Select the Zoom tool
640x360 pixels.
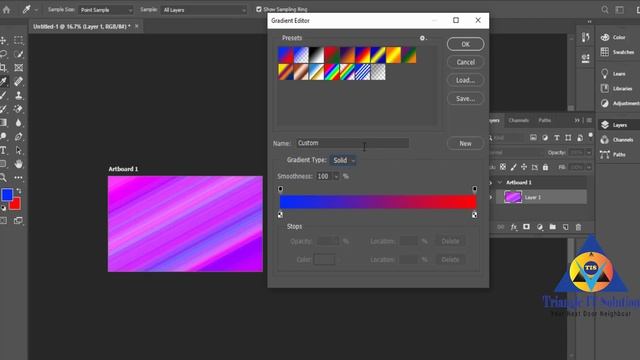coord(3,178)
